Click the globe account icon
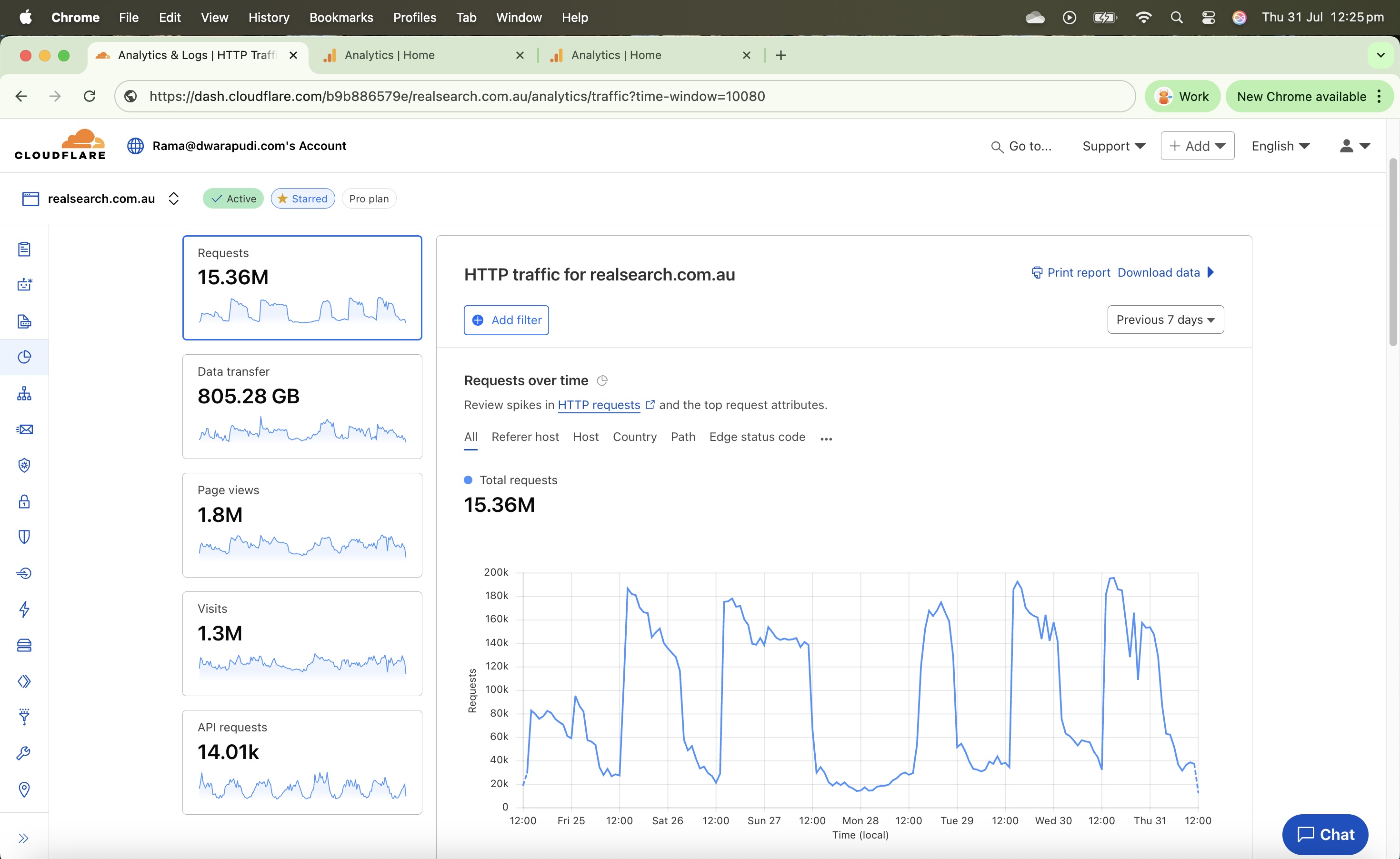The height and width of the screenshot is (859, 1400). [x=135, y=145]
